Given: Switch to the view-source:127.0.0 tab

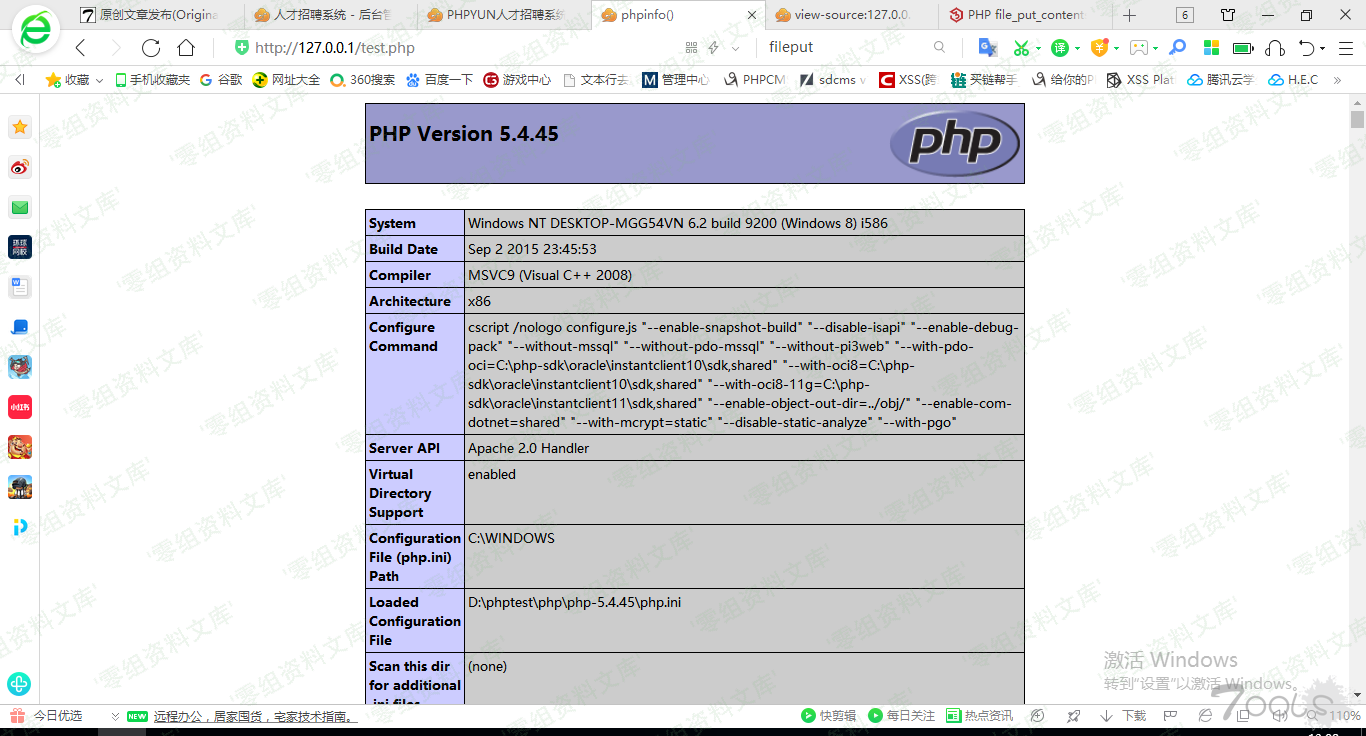Looking at the screenshot, I should coord(850,15).
